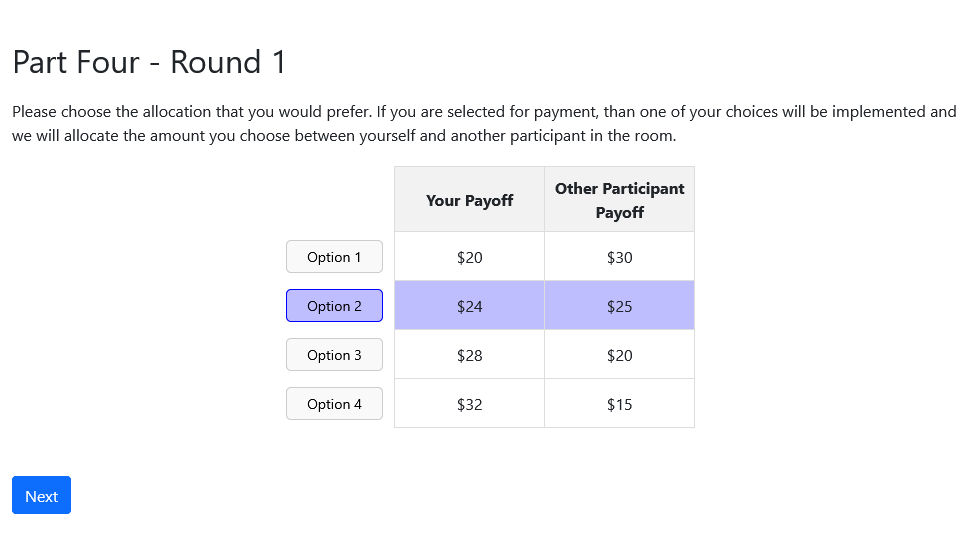The width and height of the screenshot is (970, 554).
Task: Click the highlighted $25 payoff cell
Action: tap(619, 306)
